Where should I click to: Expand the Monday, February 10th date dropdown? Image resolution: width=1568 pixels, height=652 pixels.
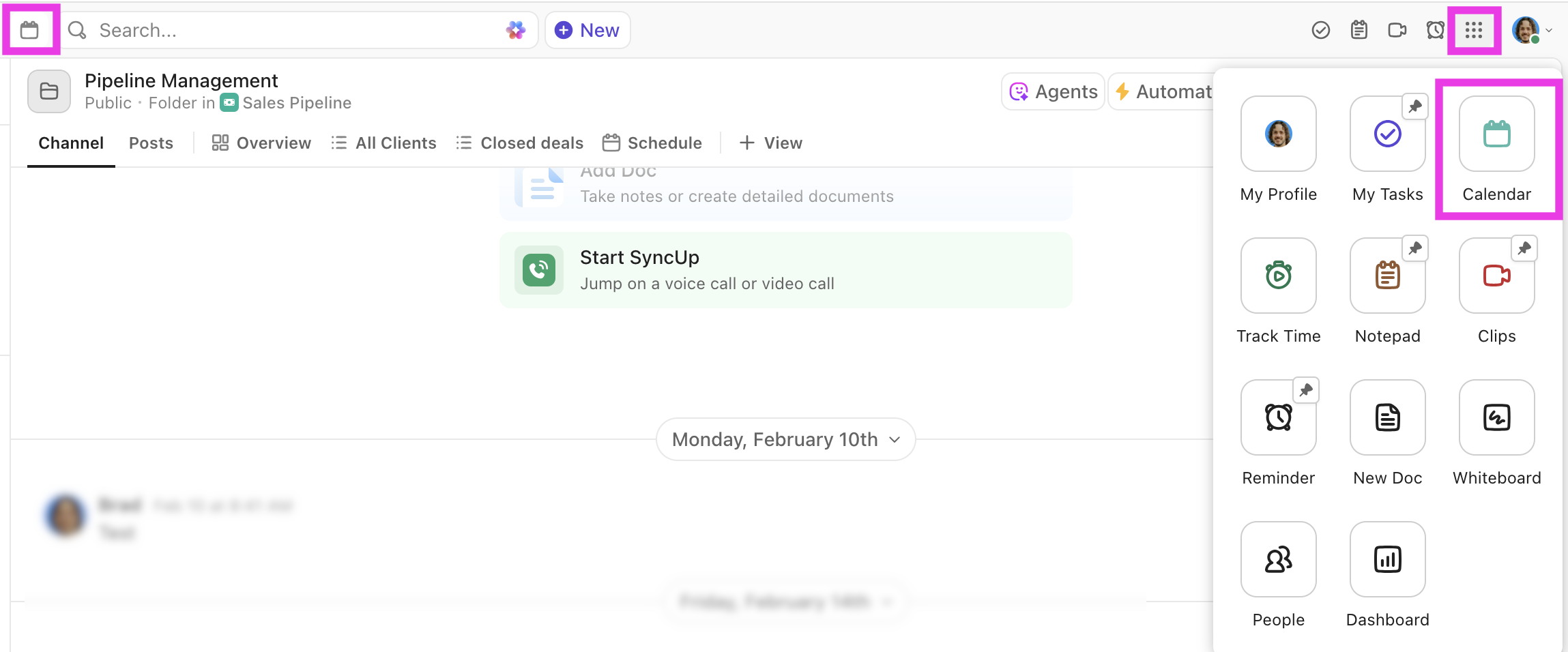[785, 440]
